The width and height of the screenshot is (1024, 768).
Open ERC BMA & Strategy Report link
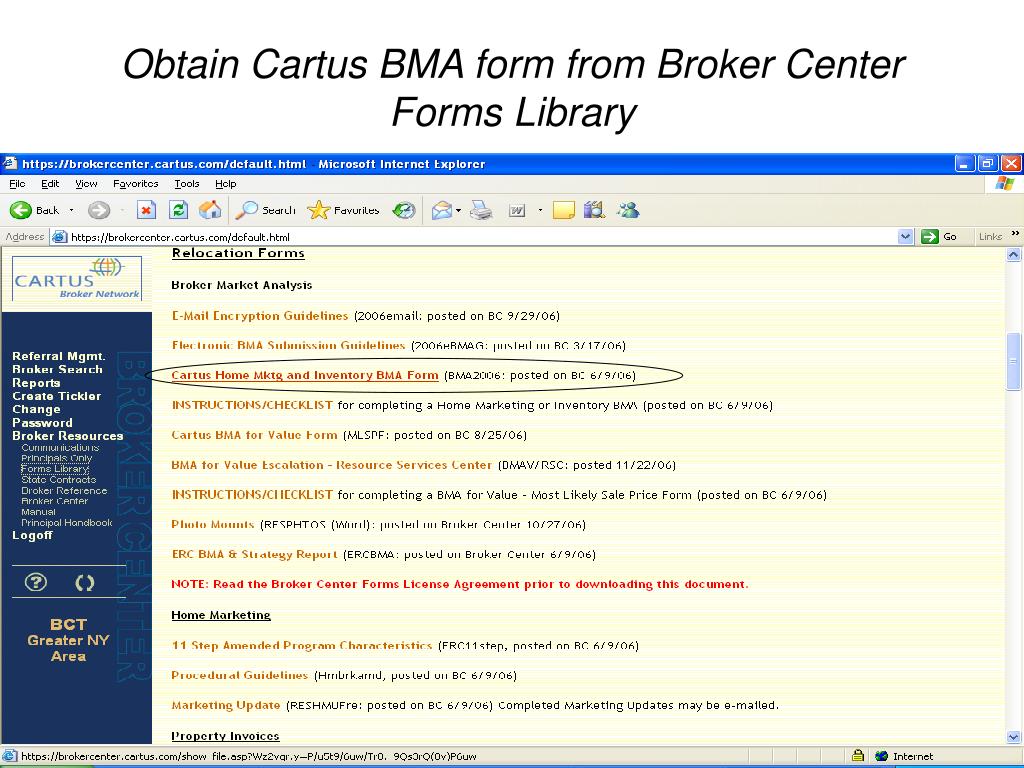click(254, 554)
